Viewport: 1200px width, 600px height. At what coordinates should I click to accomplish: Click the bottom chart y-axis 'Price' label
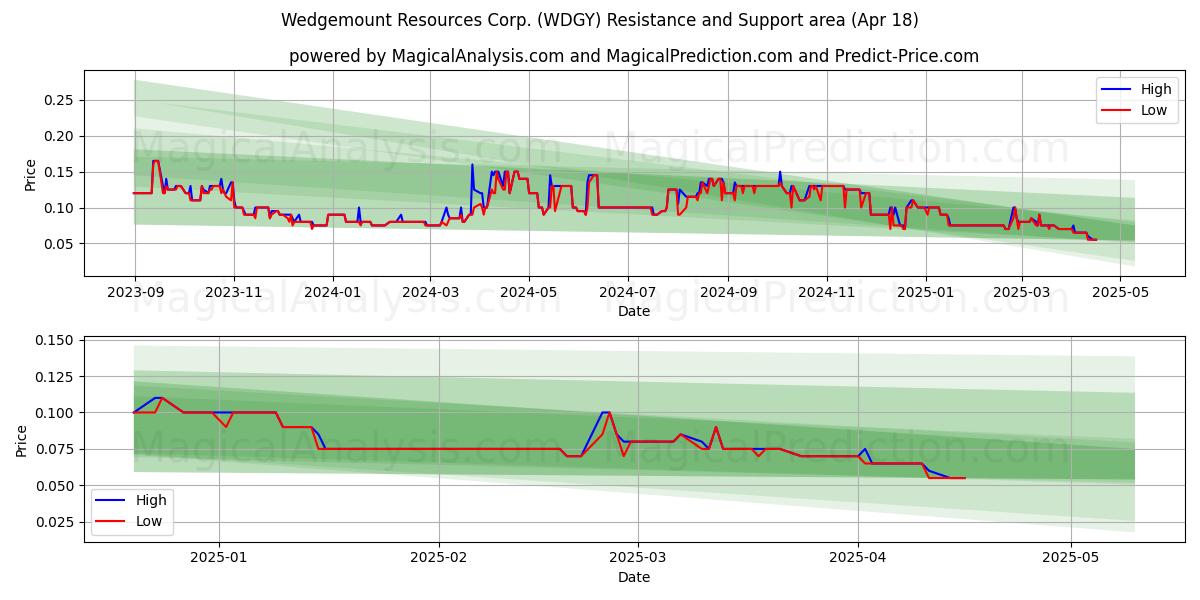[22, 439]
